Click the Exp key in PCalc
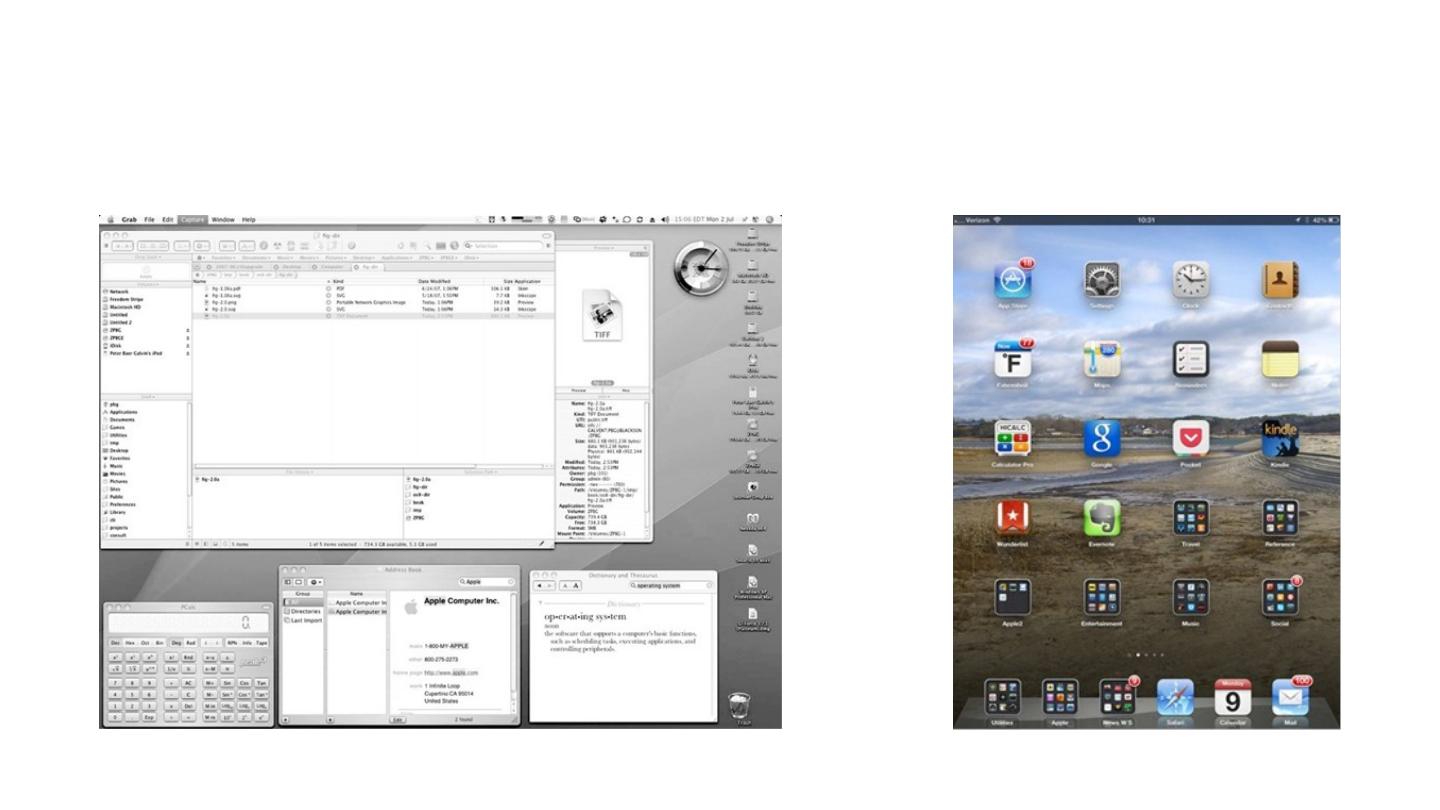The width and height of the screenshot is (1440, 810). (149, 717)
